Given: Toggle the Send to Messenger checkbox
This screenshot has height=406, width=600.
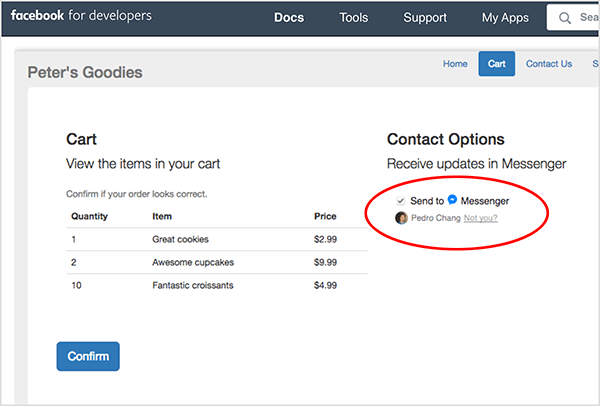Looking at the screenshot, I should coord(401,201).
